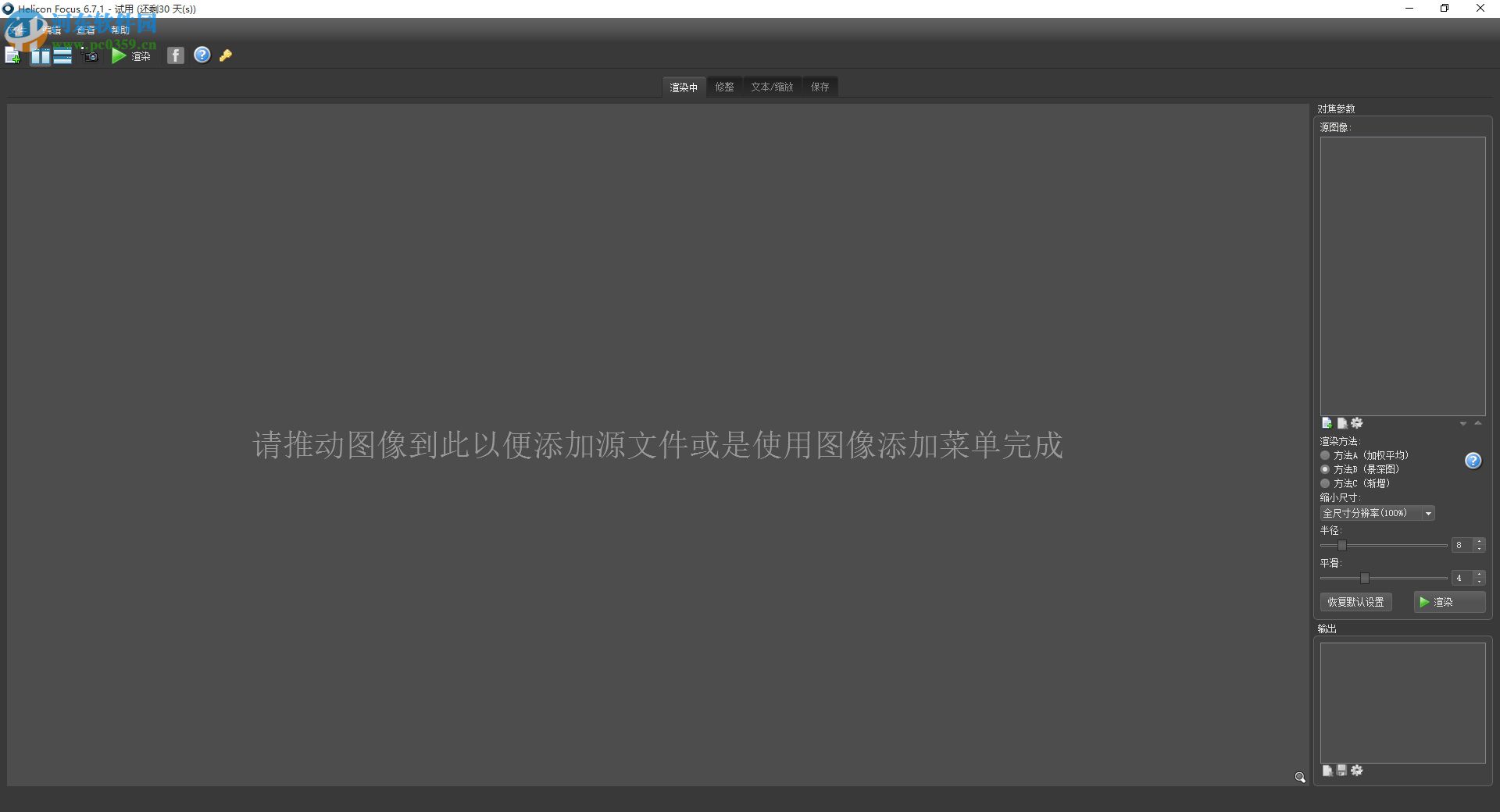
Task: Move source item up arrow
Action: point(1477,423)
